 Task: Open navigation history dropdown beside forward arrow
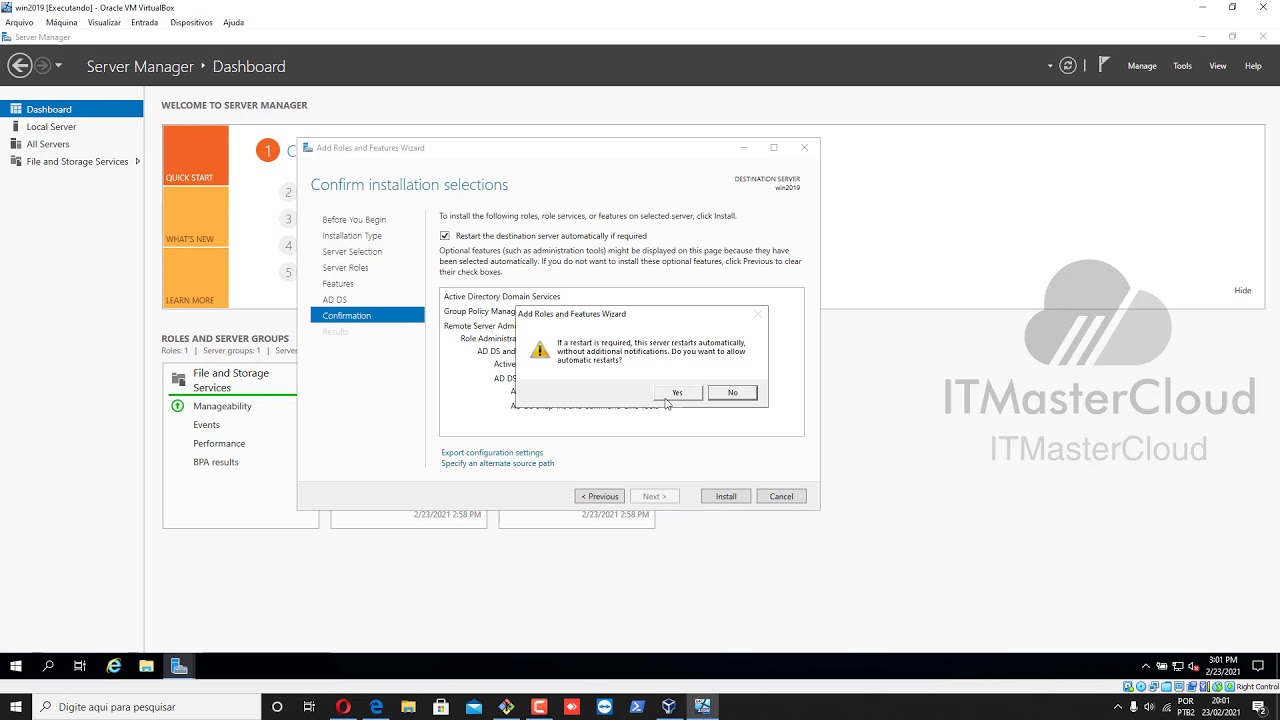58,66
